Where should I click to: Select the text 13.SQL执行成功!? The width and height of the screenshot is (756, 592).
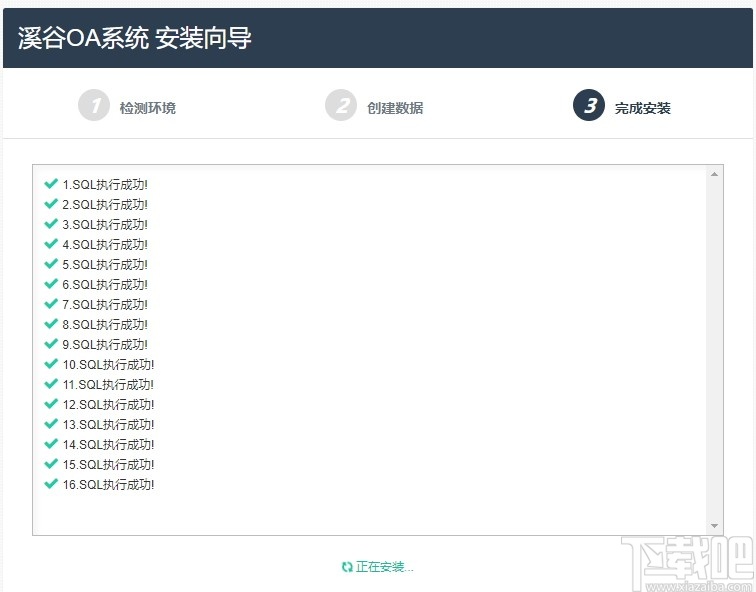pyautogui.click(x=108, y=425)
